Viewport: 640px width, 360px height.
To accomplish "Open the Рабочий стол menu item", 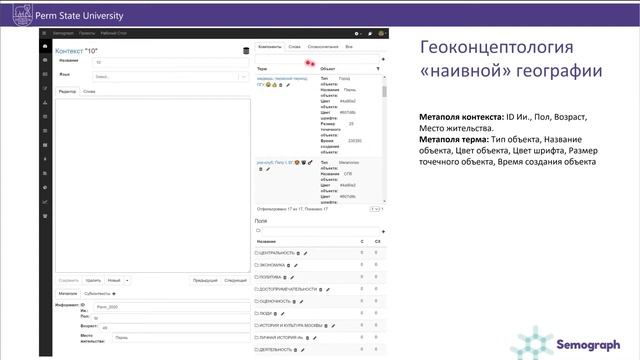I will (x=114, y=33).
